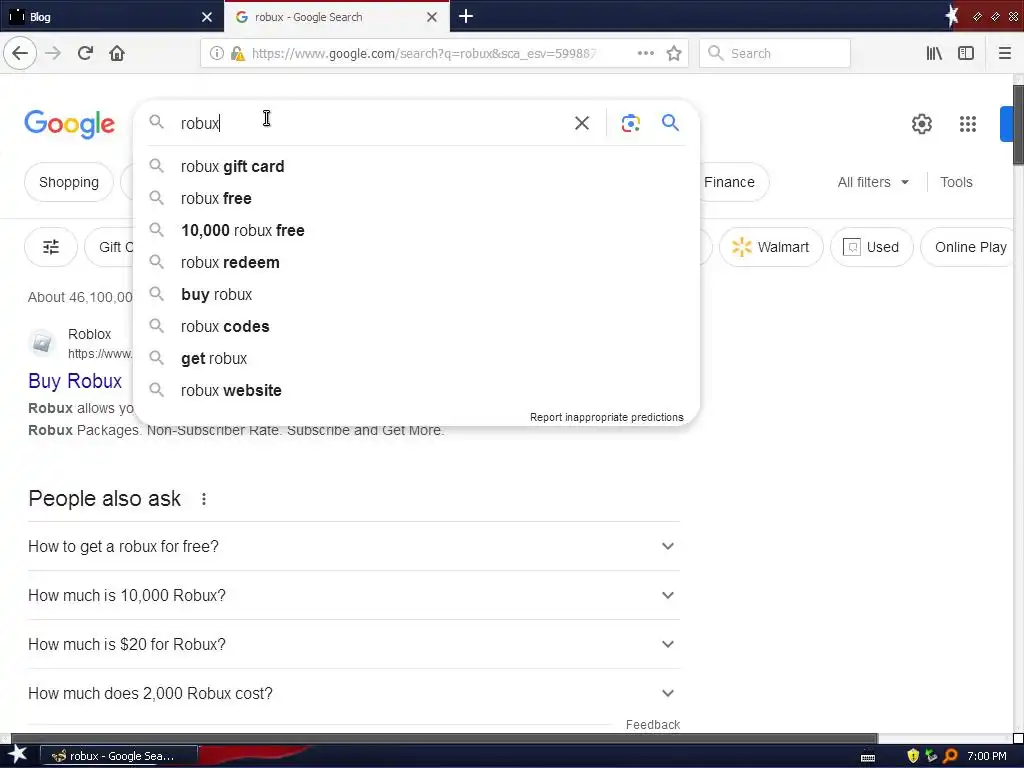Screen dimensions: 1024x768
Task: Choose suggestion robux gift card
Action: click(416, 167)
